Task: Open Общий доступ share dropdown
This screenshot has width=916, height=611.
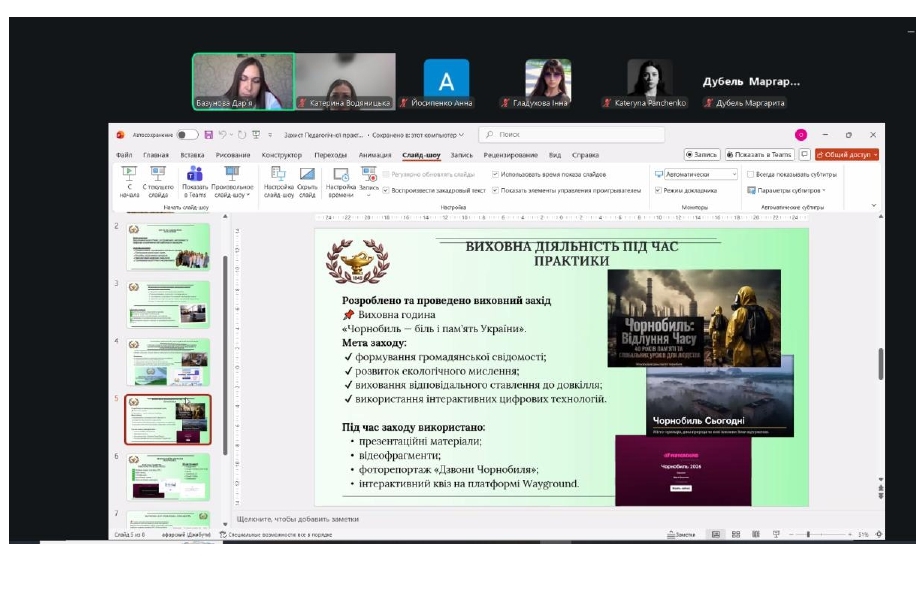Action: [847, 154]
